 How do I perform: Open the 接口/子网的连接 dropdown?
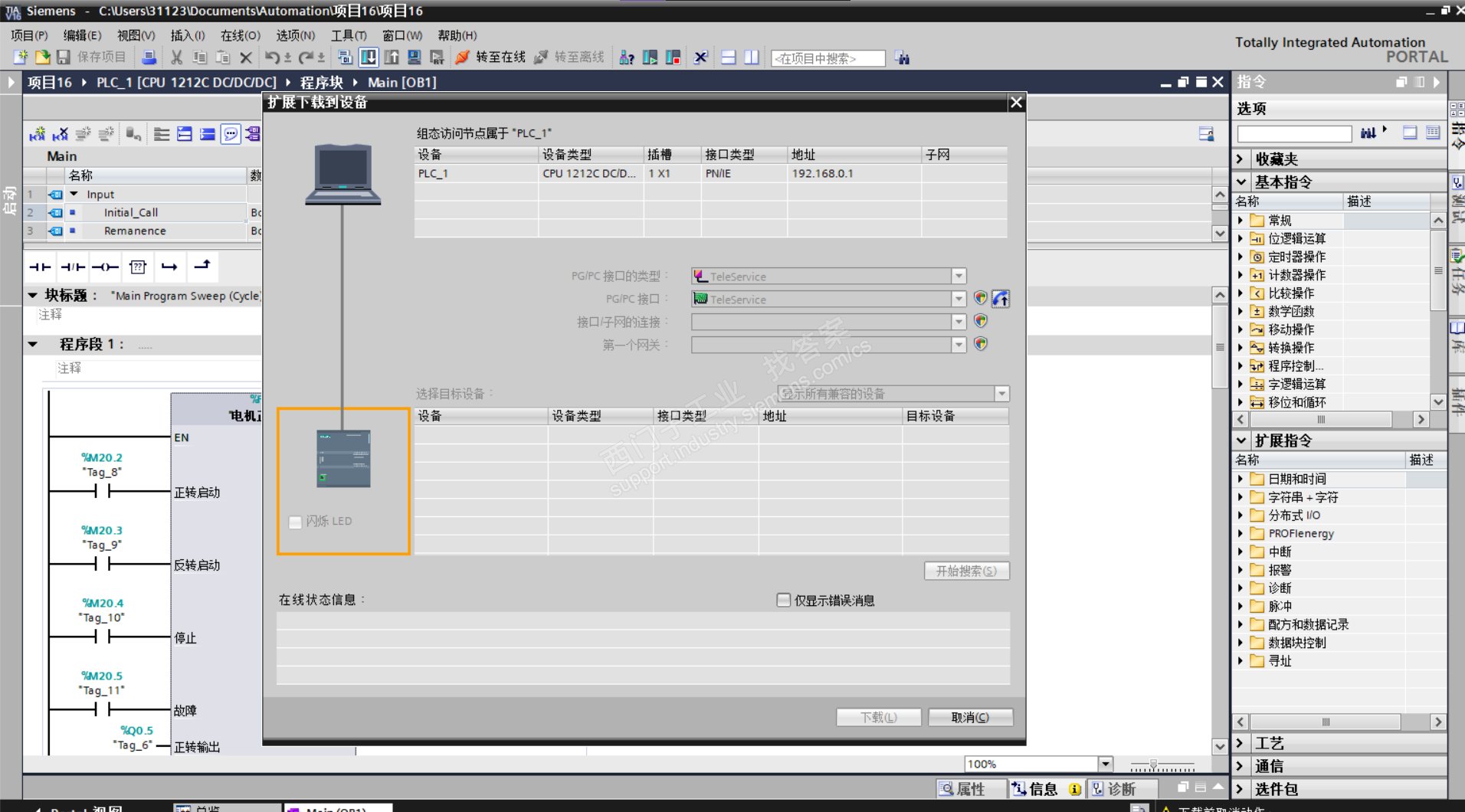coord(959,322)
